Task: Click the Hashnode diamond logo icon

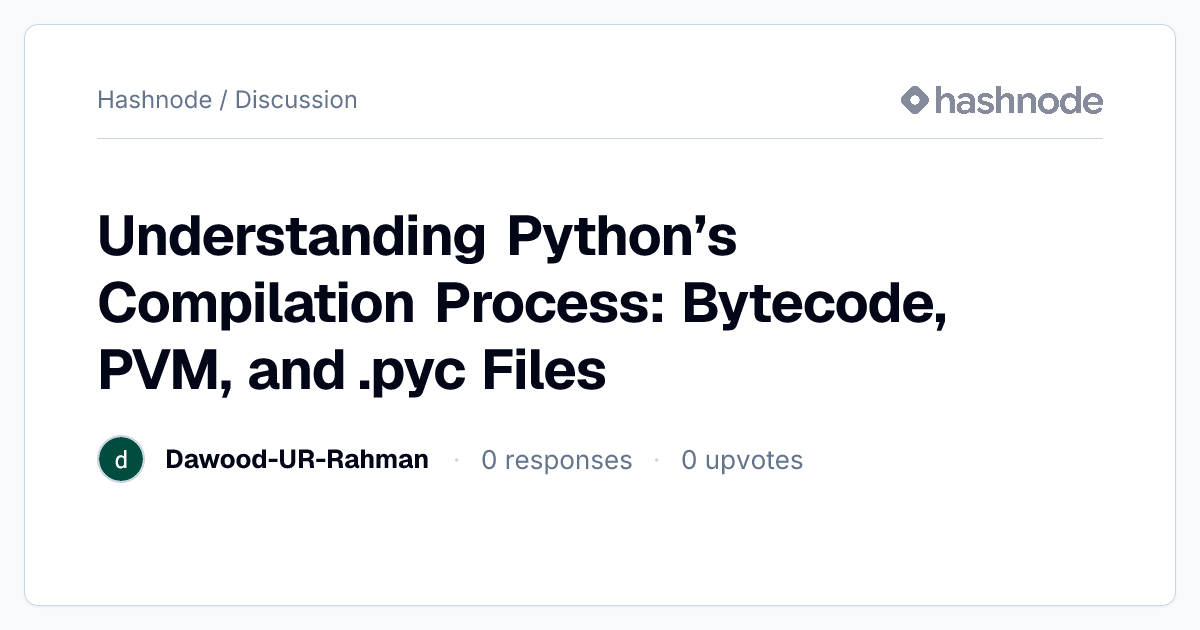Action: pyautogui.click(x=915, y=100)
